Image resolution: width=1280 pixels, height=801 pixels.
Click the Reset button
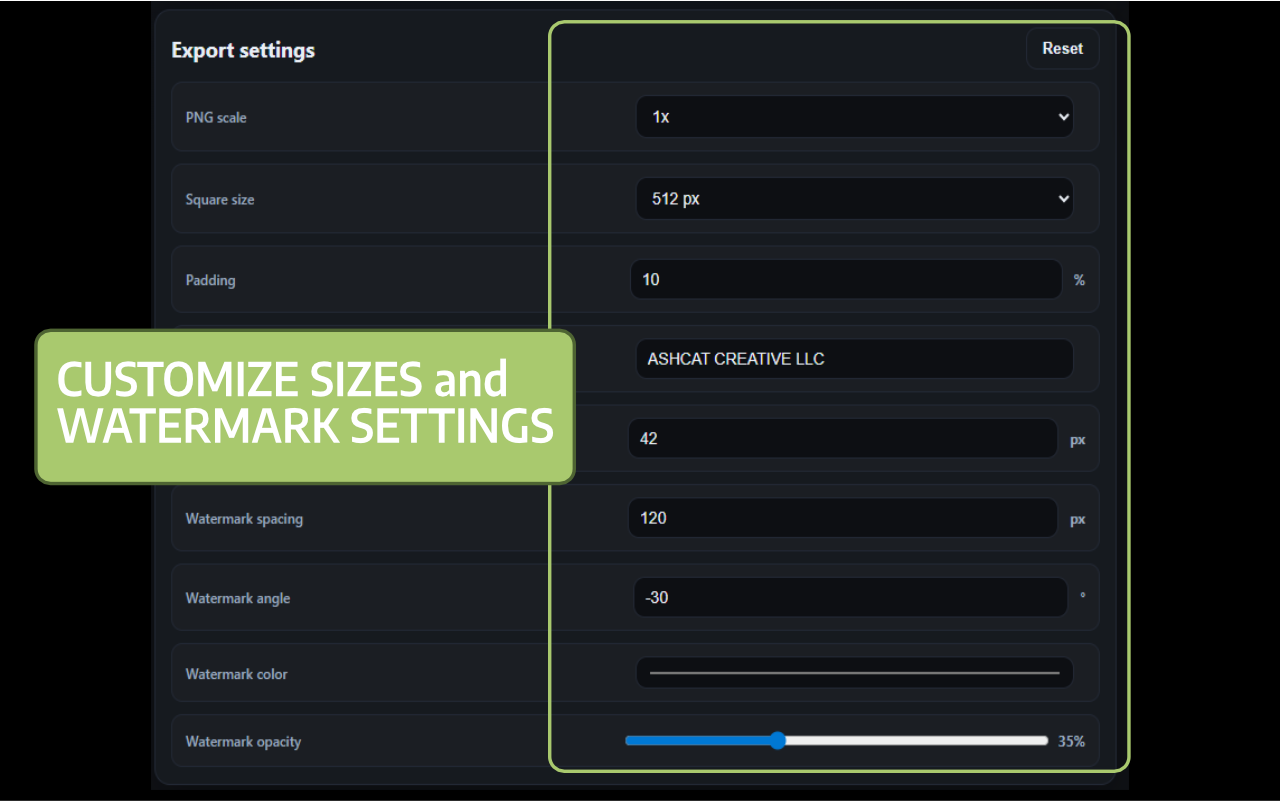coord(1062,48)
